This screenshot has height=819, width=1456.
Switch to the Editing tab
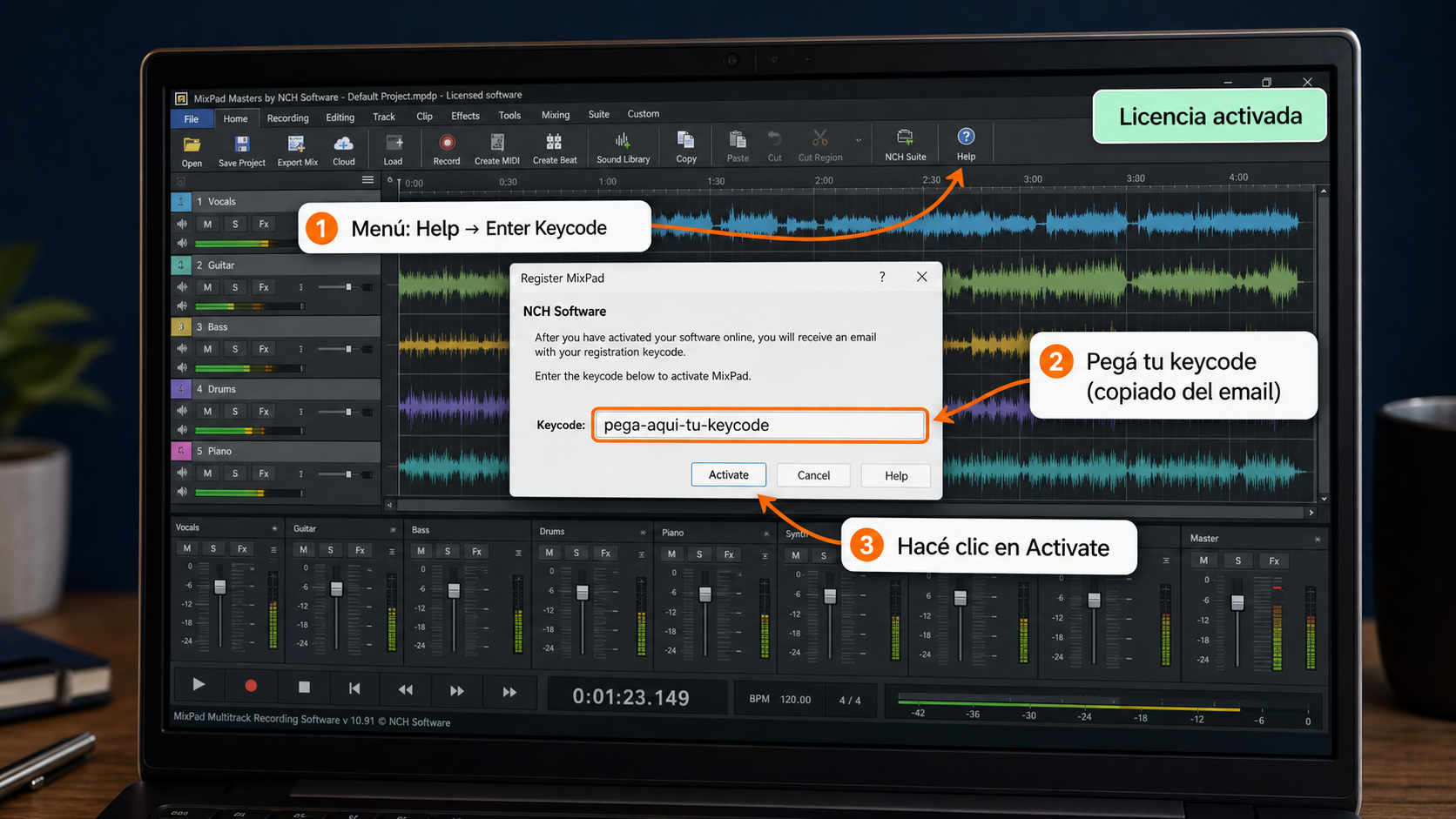pos(340,117)
